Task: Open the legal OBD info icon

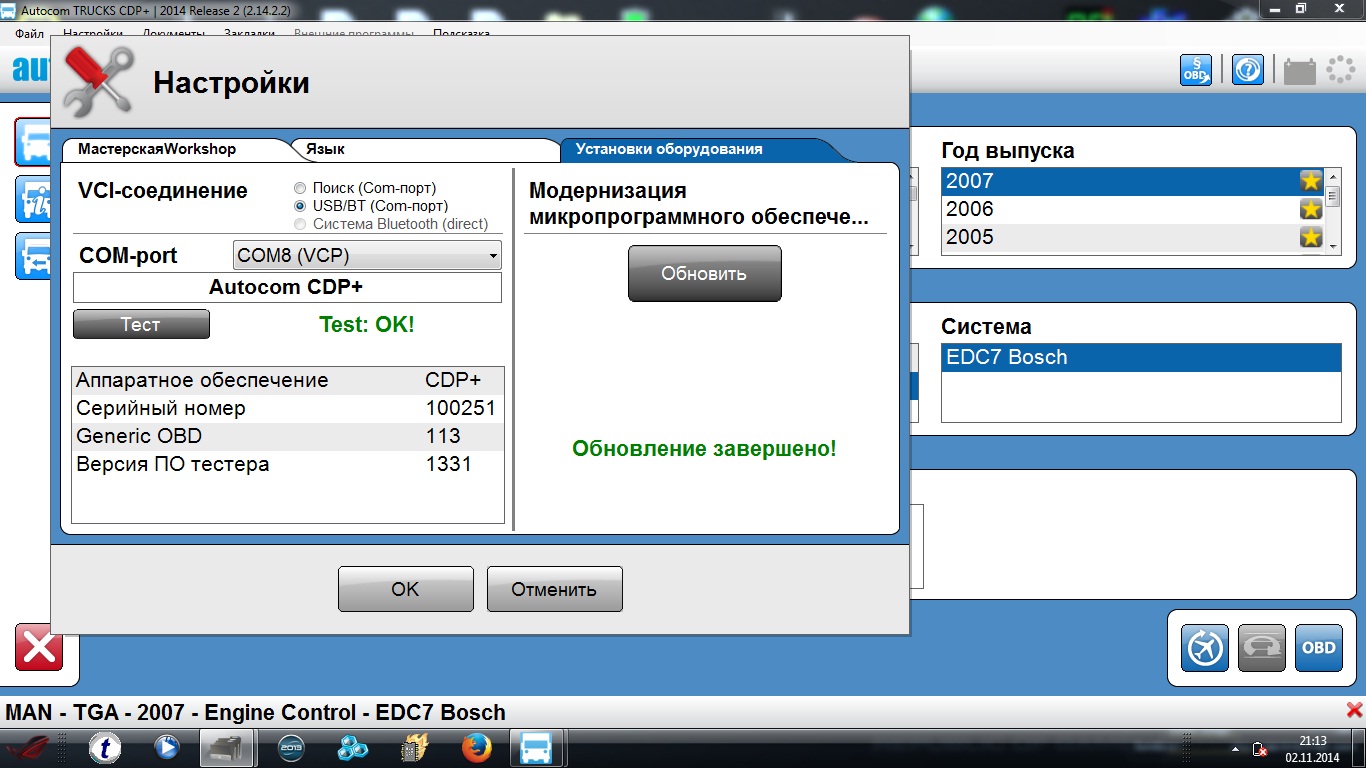Action: pos(1196,69)
